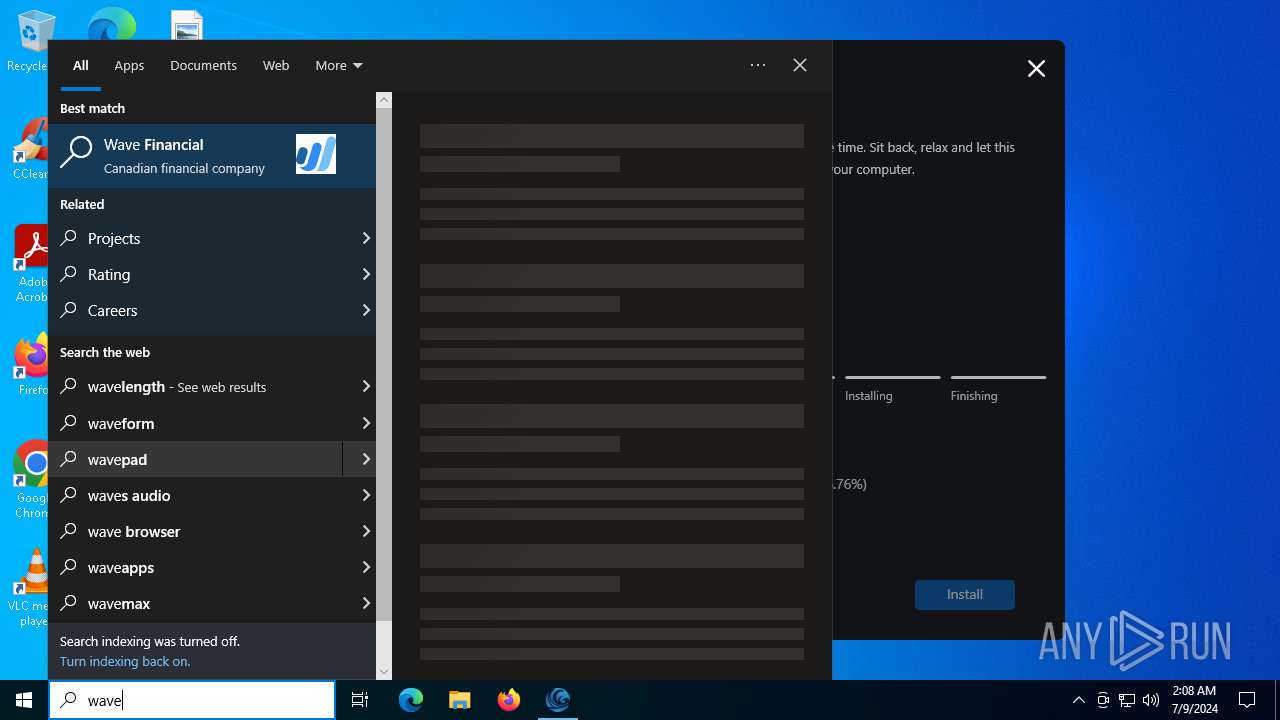Select the wavelength web suggestion
1280x720 pixels.
[x=196, y=386]
